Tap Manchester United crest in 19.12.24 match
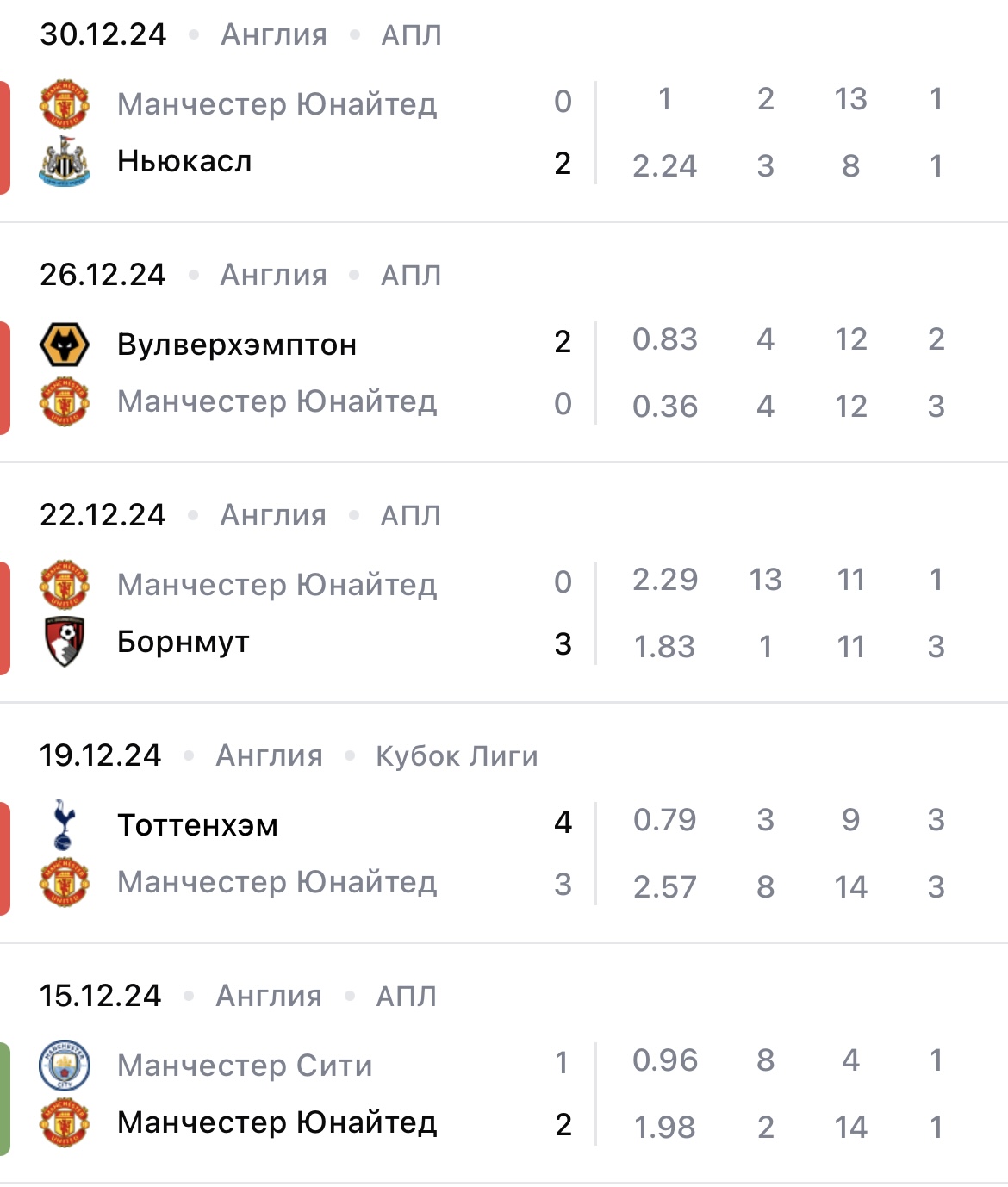 click(65, 882)
